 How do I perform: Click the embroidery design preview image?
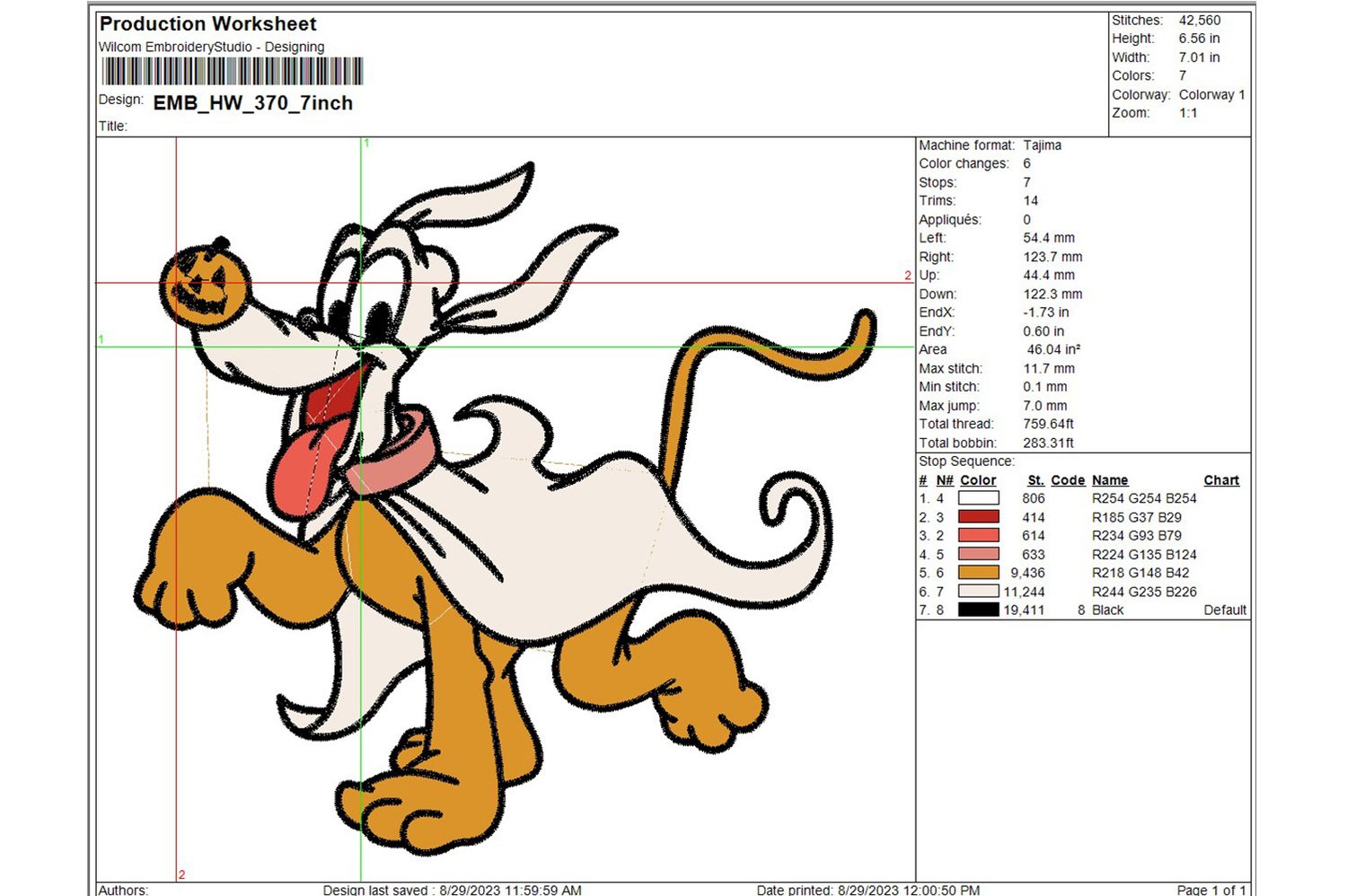pyautogui.click(x=506, y=508)
